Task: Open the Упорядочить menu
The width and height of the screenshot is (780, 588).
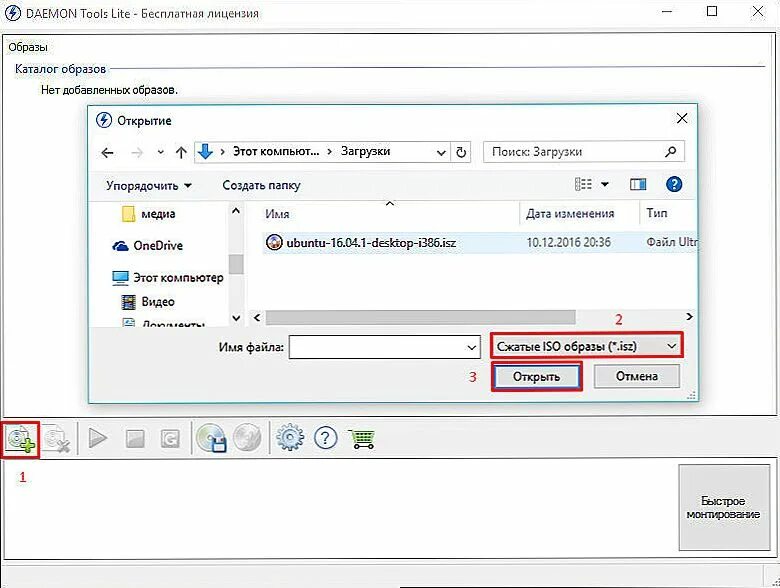Action: coord(149,186)
